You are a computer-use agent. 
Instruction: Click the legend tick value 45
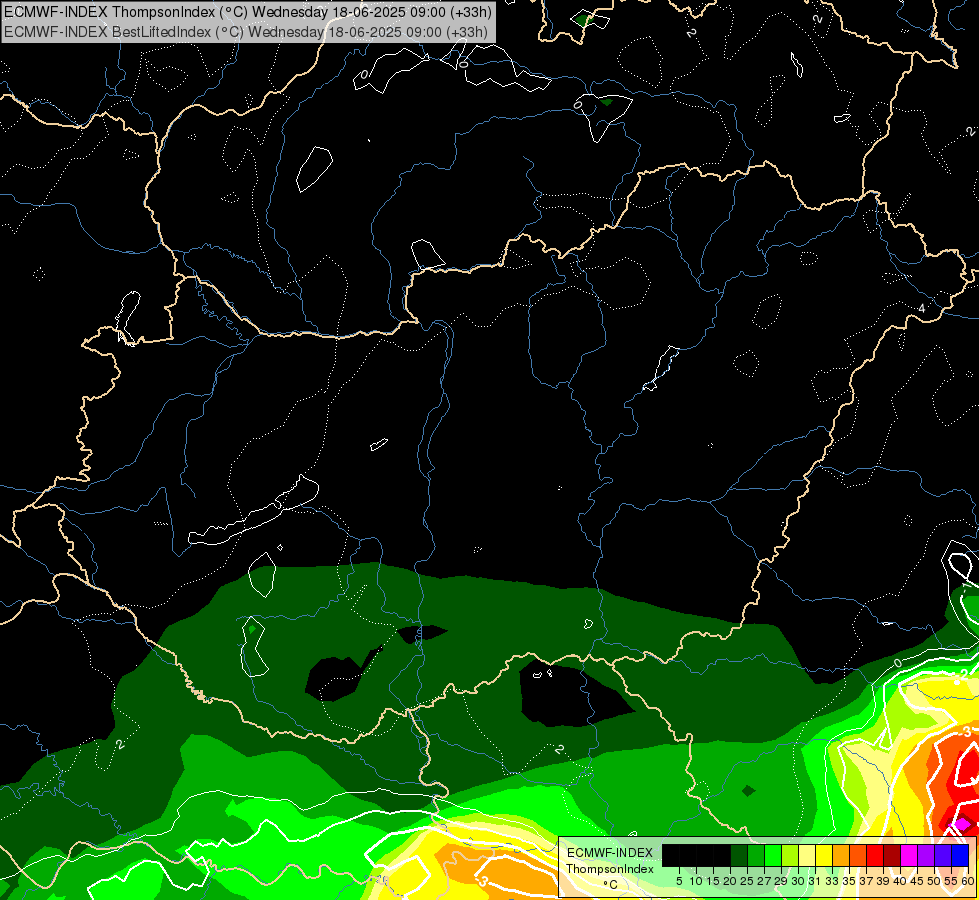917,881
